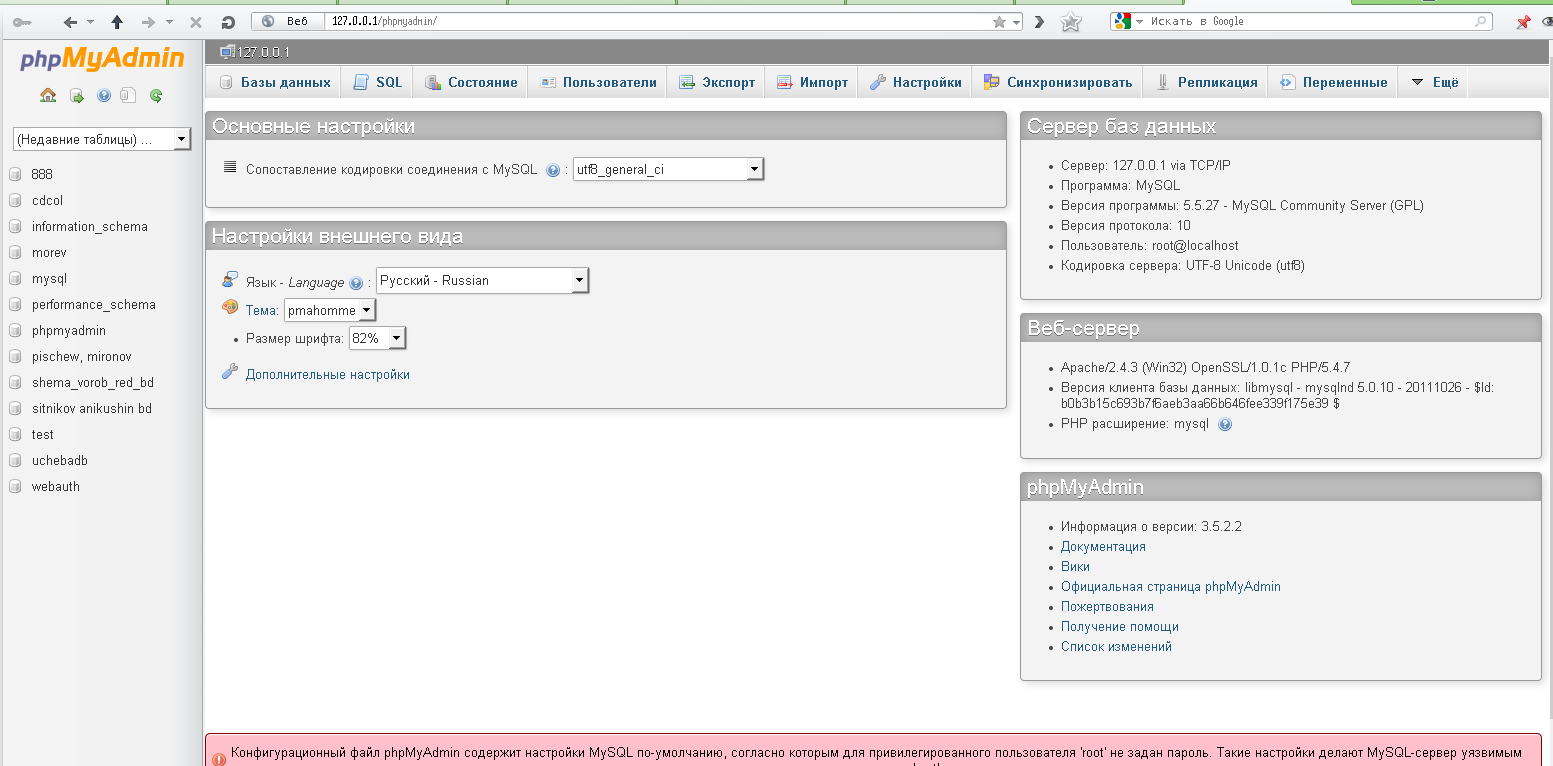This screenshot has width=1553, height=766.
Task: Open the Дополнительные настройки link
Action: [x=328, y=375]
